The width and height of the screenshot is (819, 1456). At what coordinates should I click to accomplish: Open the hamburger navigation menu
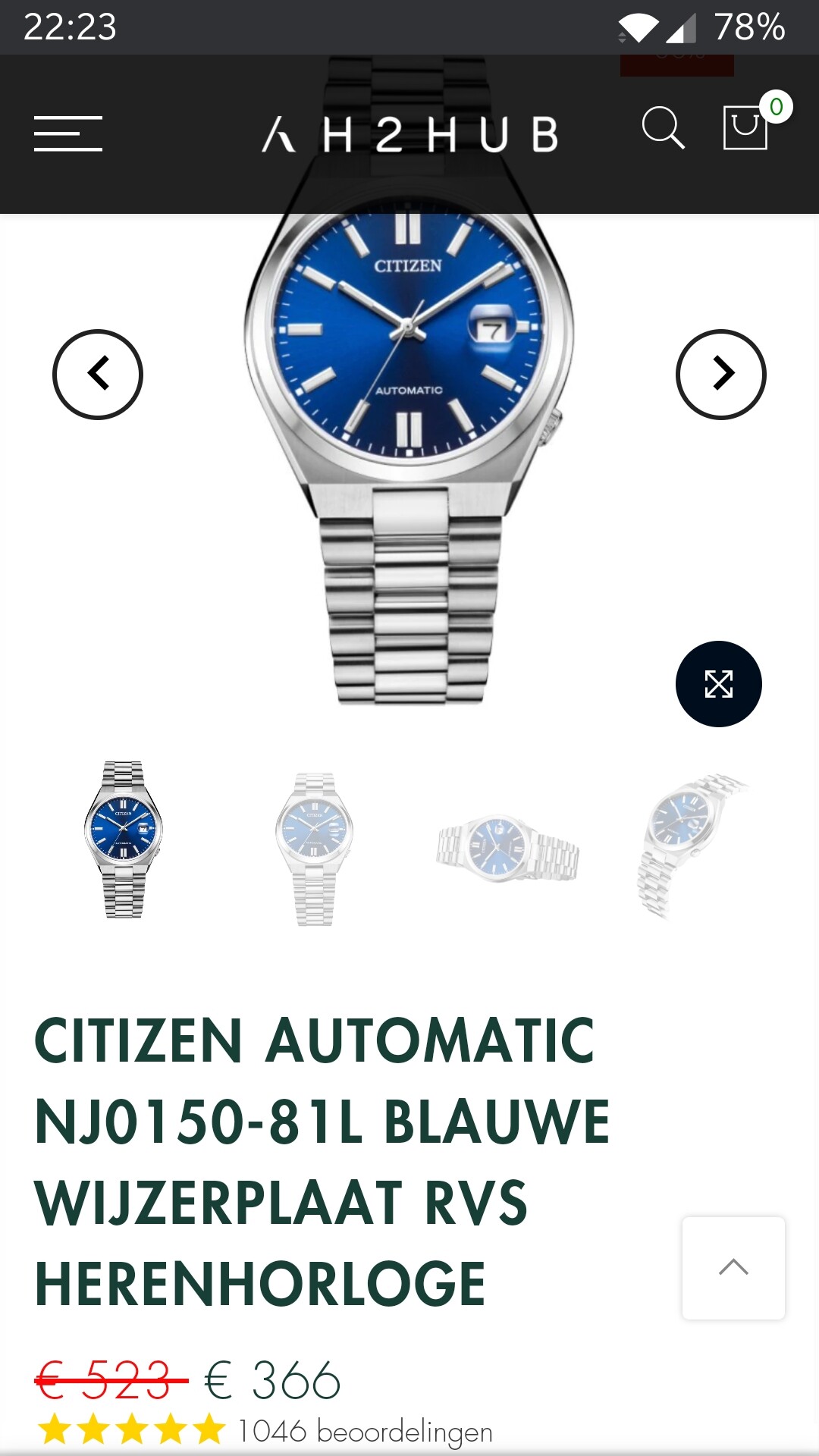68,133
